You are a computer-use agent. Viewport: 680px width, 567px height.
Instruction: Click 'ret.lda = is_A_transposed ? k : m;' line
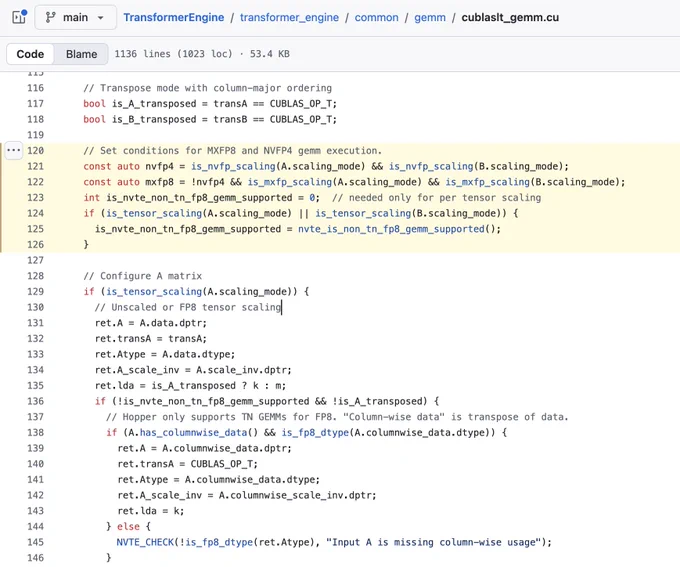point(190,385)
